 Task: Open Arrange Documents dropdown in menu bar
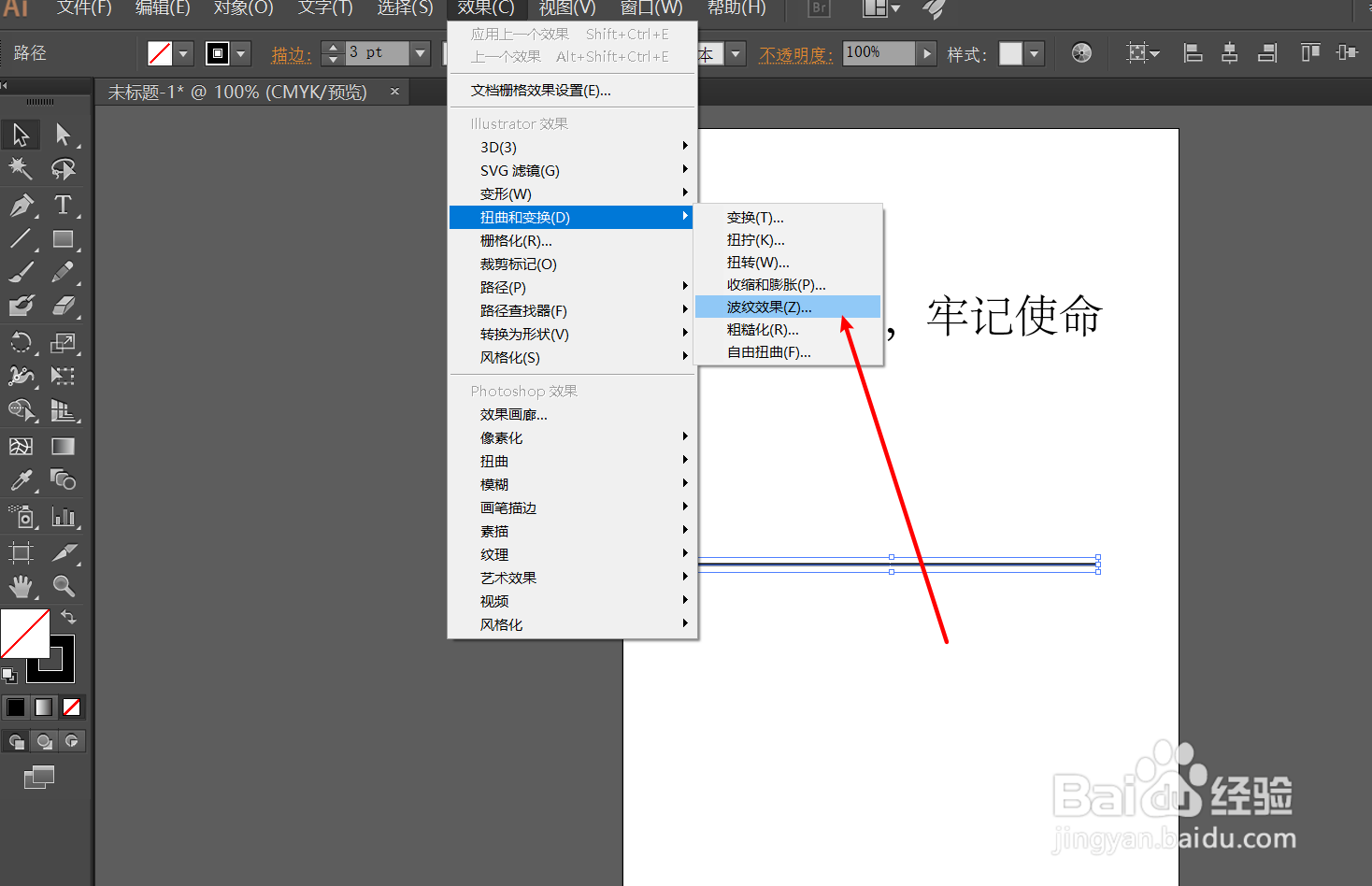[880, 8]
